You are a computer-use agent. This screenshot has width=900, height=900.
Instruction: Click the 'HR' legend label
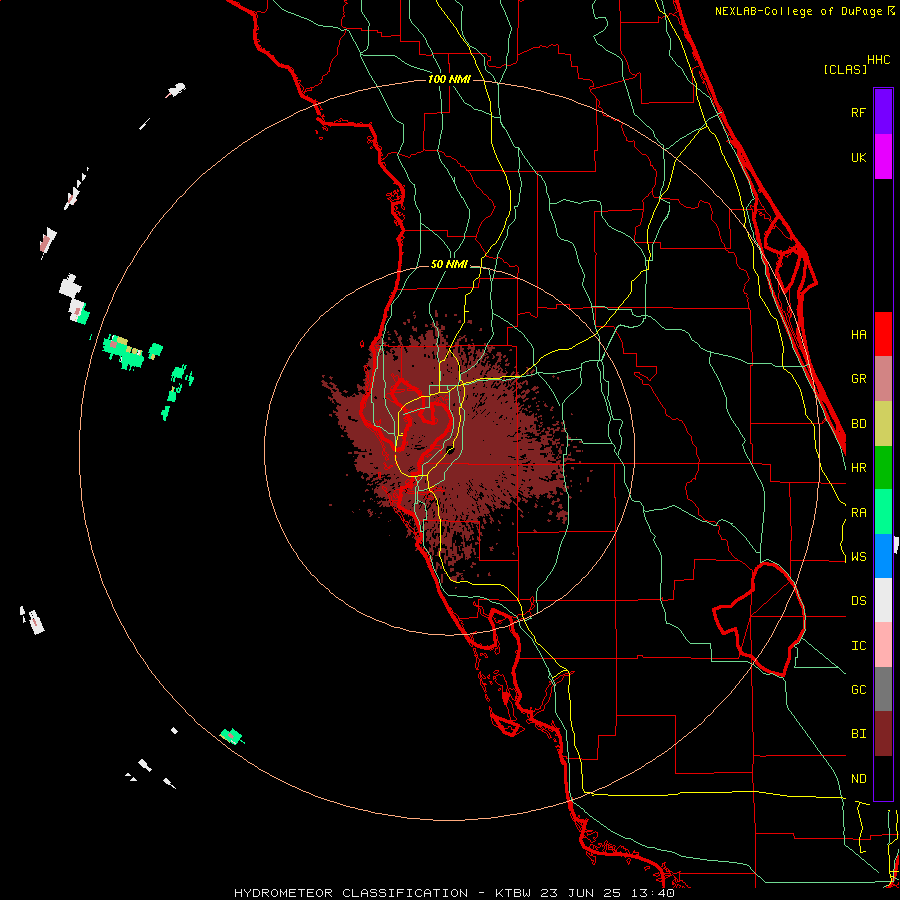tap(858, 468)
